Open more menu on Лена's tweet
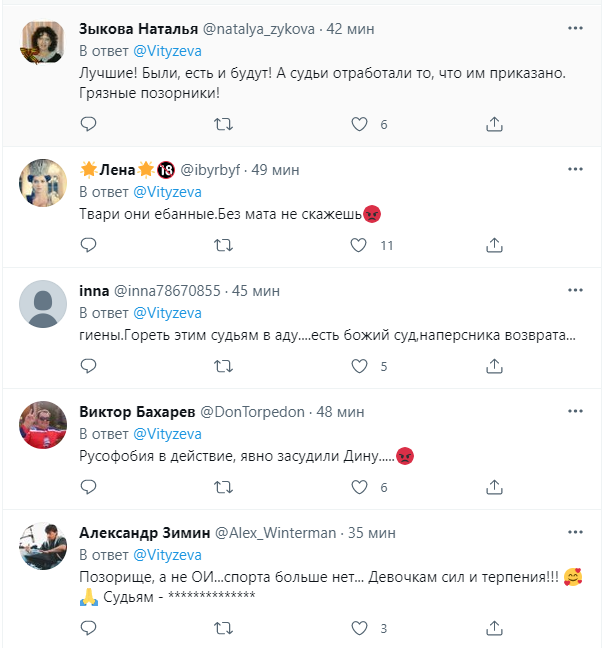This screenshot has height=648, width=607. coord(574,170)
